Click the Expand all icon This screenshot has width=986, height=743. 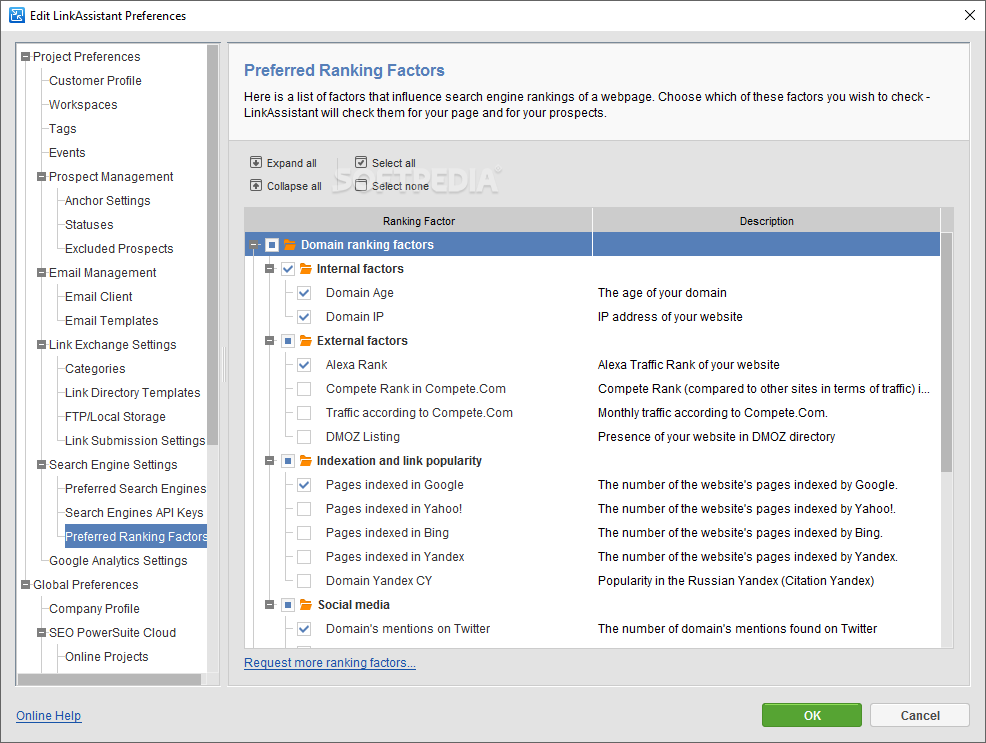point(256,163)
